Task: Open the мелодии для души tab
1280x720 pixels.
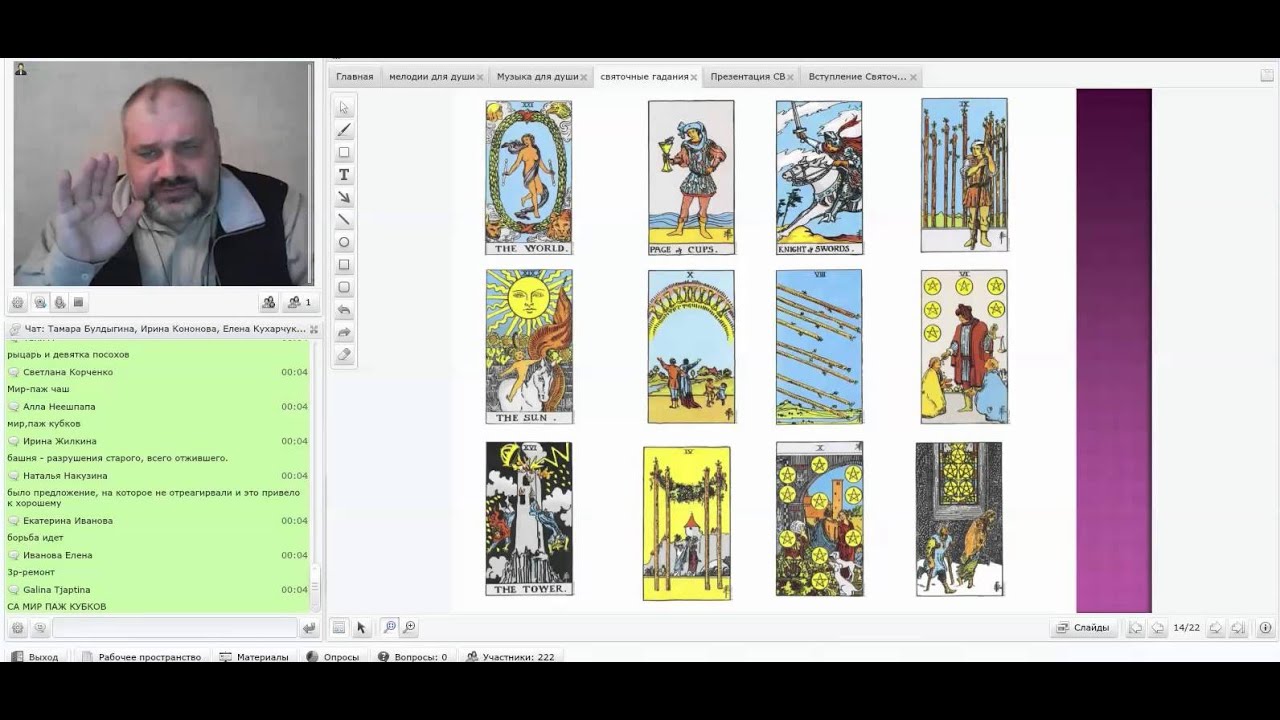Action: pos(431,76)
